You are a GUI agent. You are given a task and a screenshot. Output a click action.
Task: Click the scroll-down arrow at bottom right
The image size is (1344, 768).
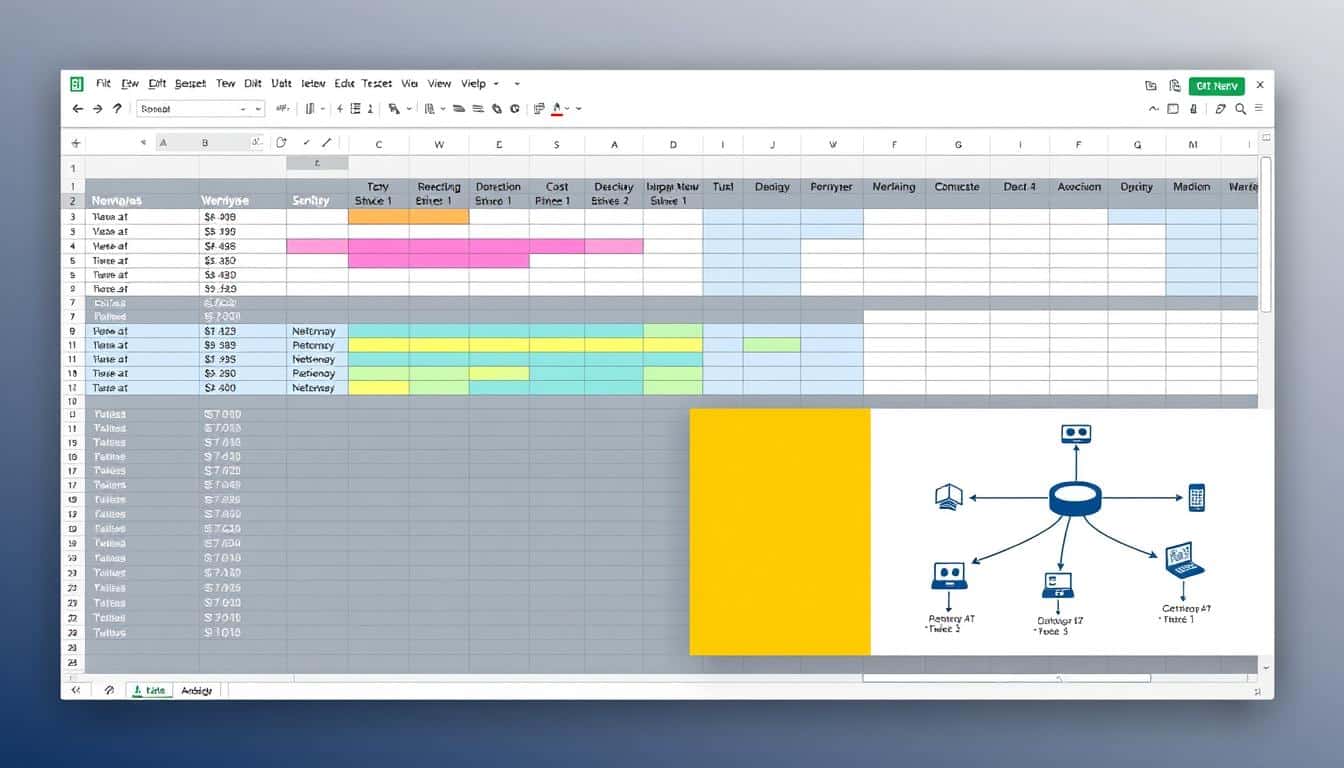[x=1266, y=666]
